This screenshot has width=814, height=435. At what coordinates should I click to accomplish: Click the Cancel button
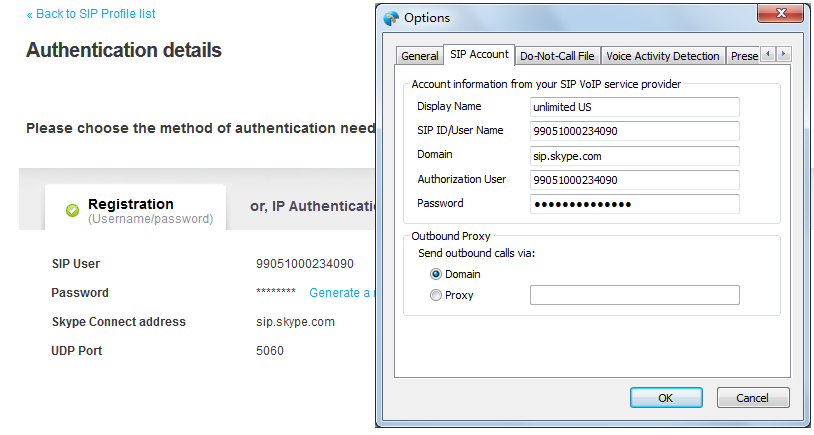click(753, 398)
